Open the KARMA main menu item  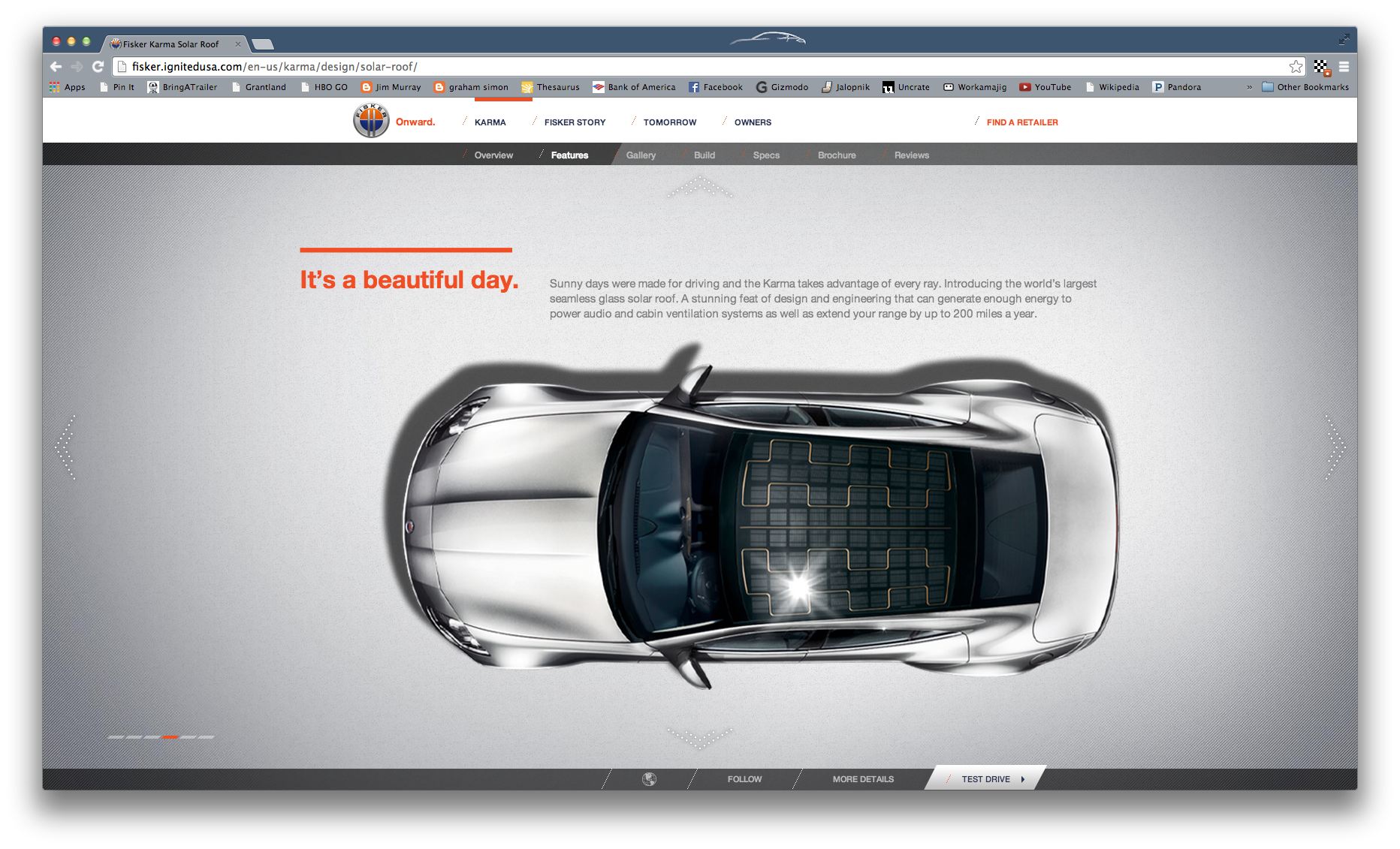click(x=490, y=122)
